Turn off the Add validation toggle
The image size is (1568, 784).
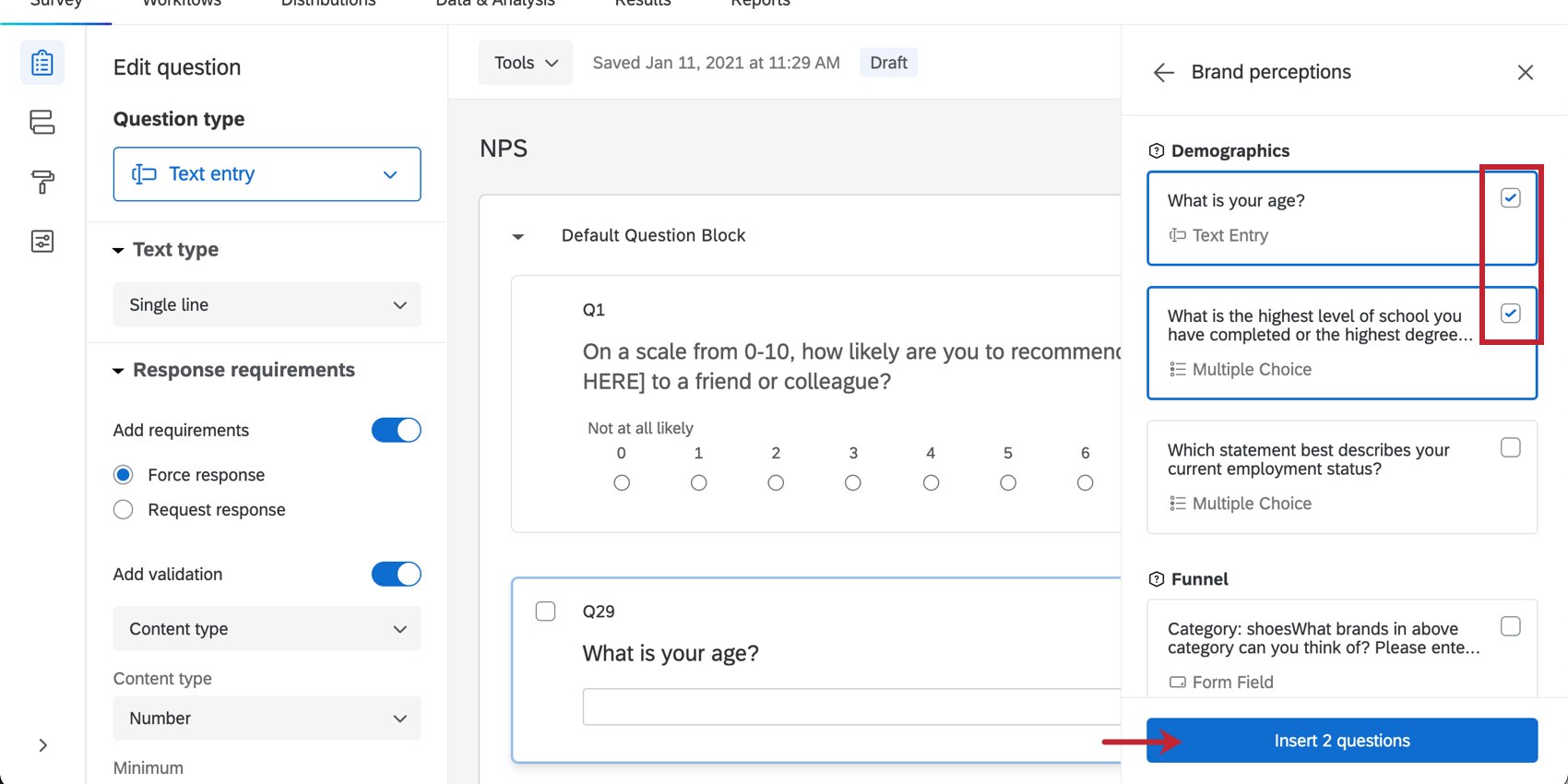[x=397, y=574]
